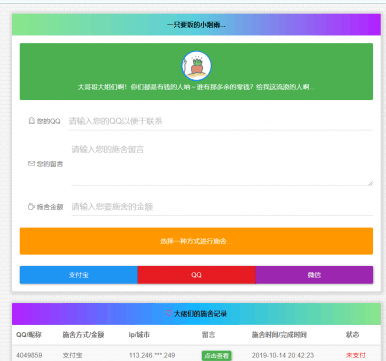Click the ip/城市 column header

tap(139, 335)
